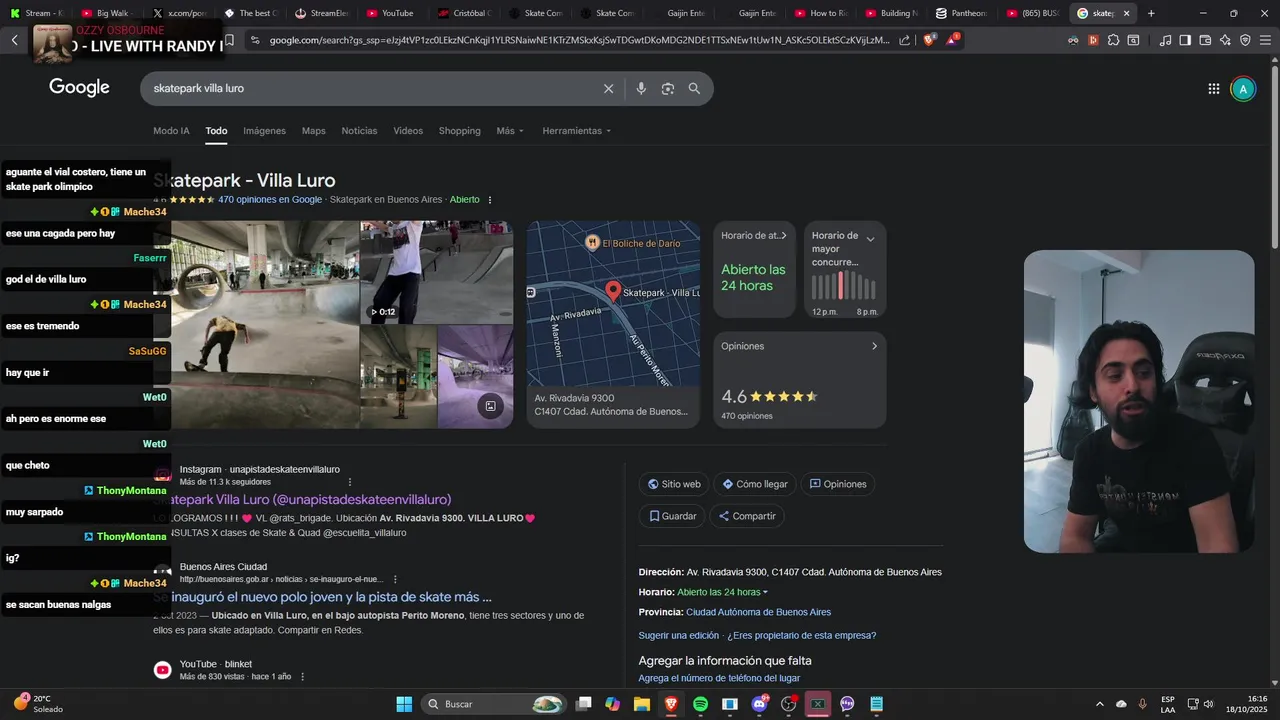Viewport: 1280px width, 720px height.
Task: Open the Herramientas dropdown
Action: coord(576,131)
